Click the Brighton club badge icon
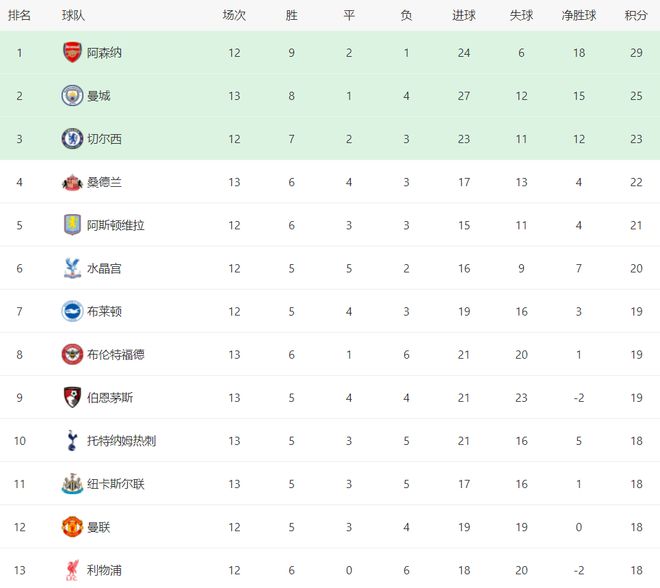 pos(72,311)
